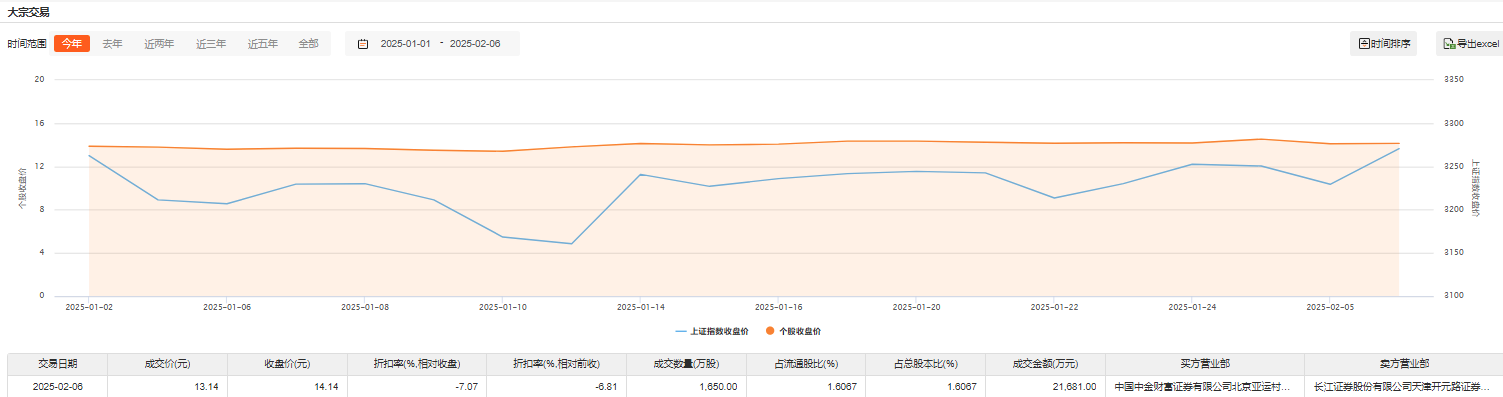Edit the end date 2025-02-06 field
The height and width of the screenshot is (397, 1503).
[475, 44]
